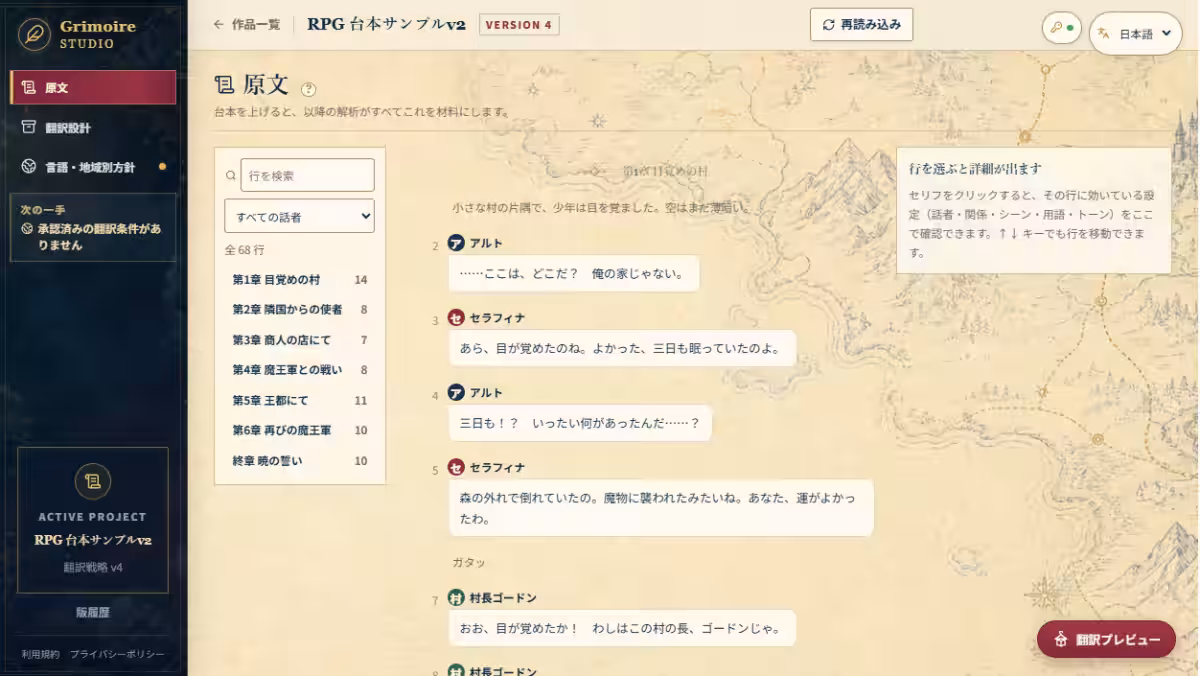Click アルト avatar icon on line 2

456,243
